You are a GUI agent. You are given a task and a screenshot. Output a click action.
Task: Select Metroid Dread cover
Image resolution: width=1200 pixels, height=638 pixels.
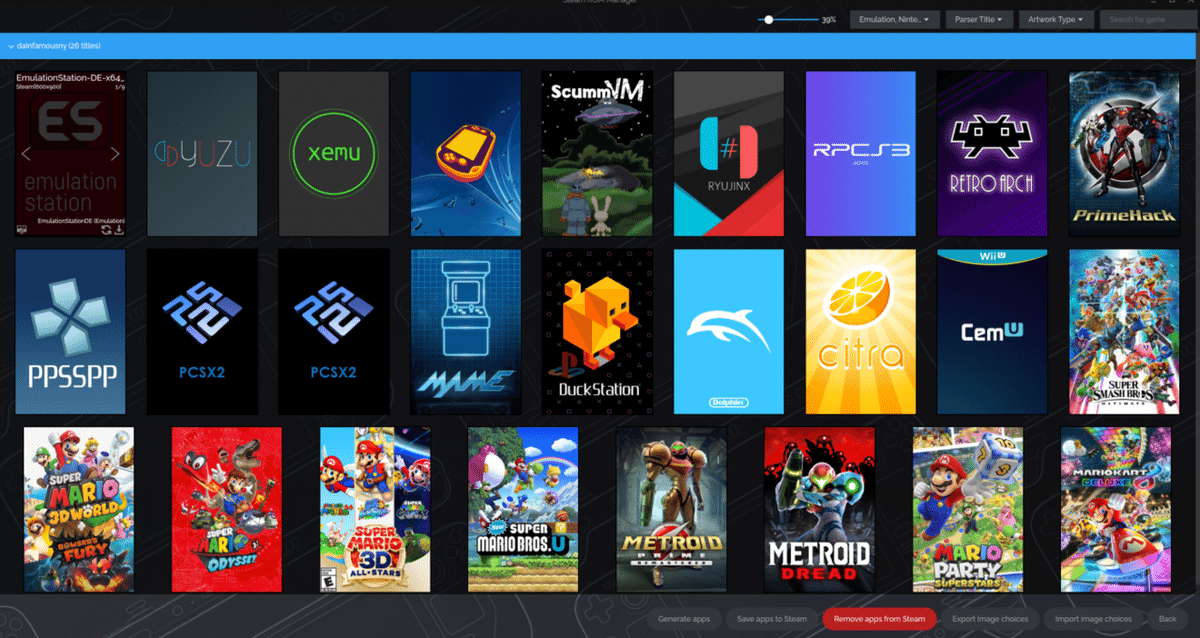pyautogui.click(x=819, y=509)
